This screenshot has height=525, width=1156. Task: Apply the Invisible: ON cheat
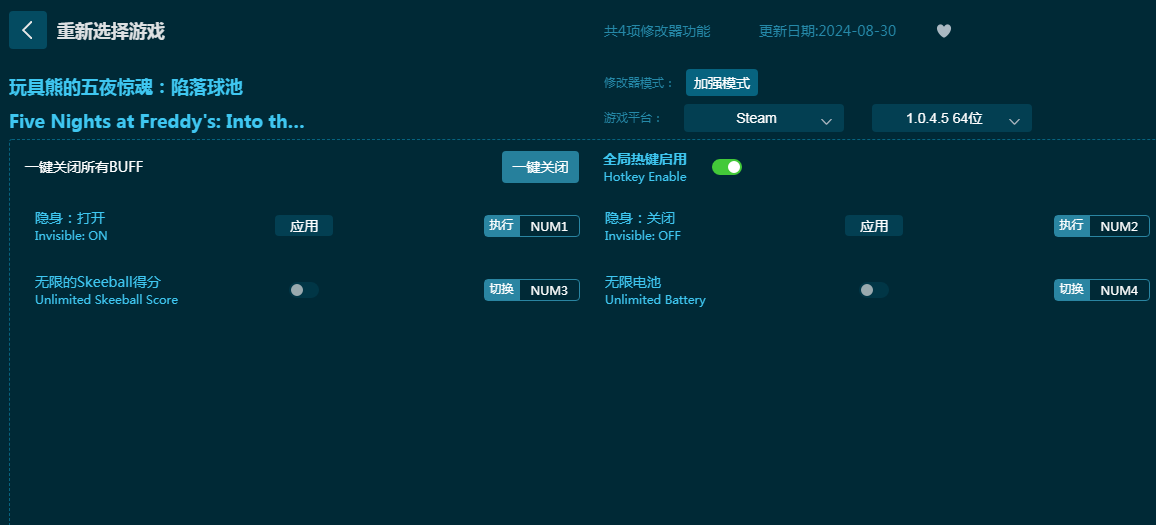[x=304, y=226]
